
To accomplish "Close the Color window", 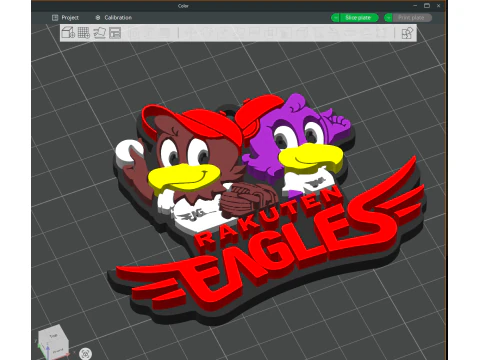I will [439, 6].
